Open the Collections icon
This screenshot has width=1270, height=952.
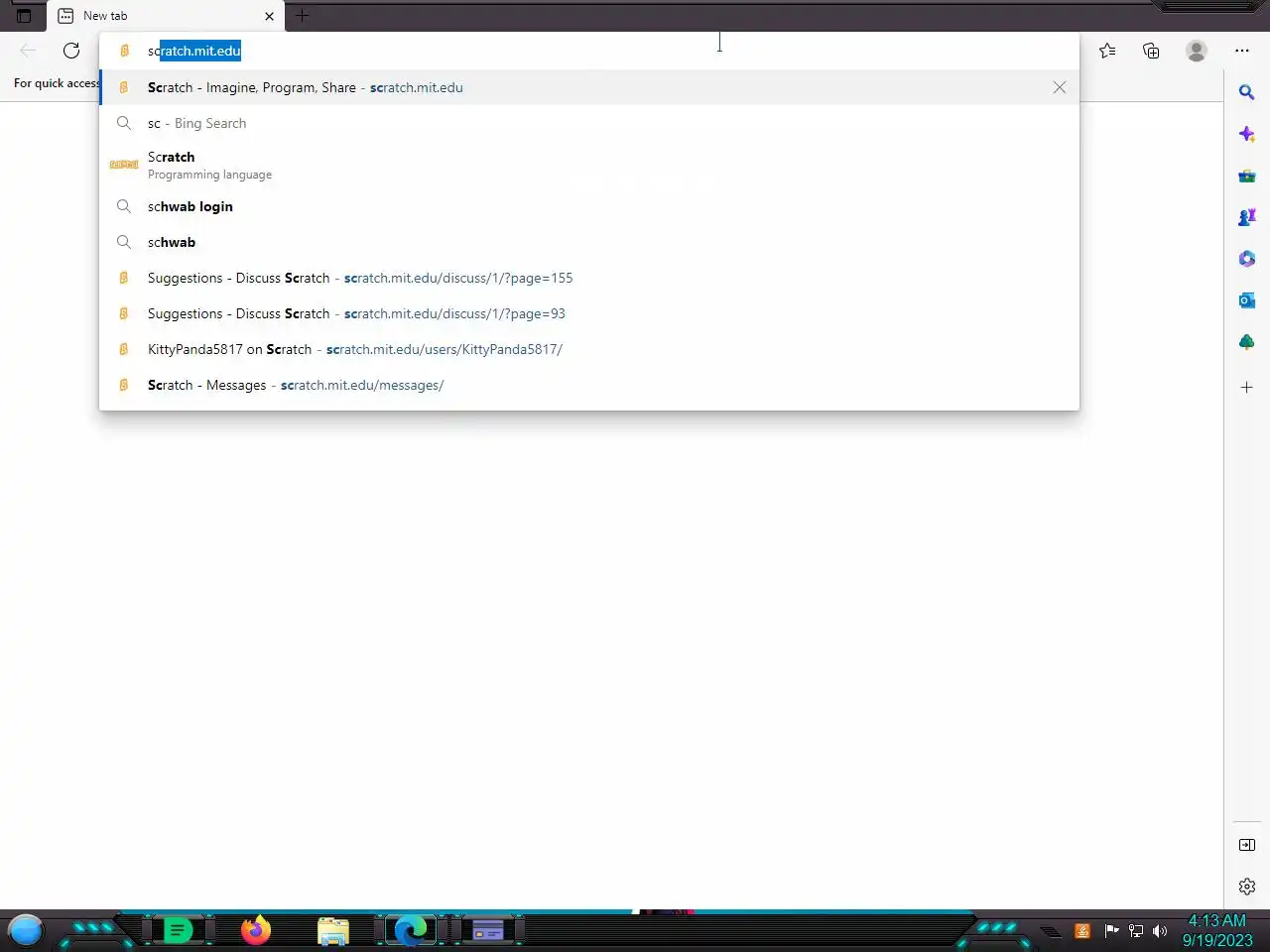(x=1151, y=51)
